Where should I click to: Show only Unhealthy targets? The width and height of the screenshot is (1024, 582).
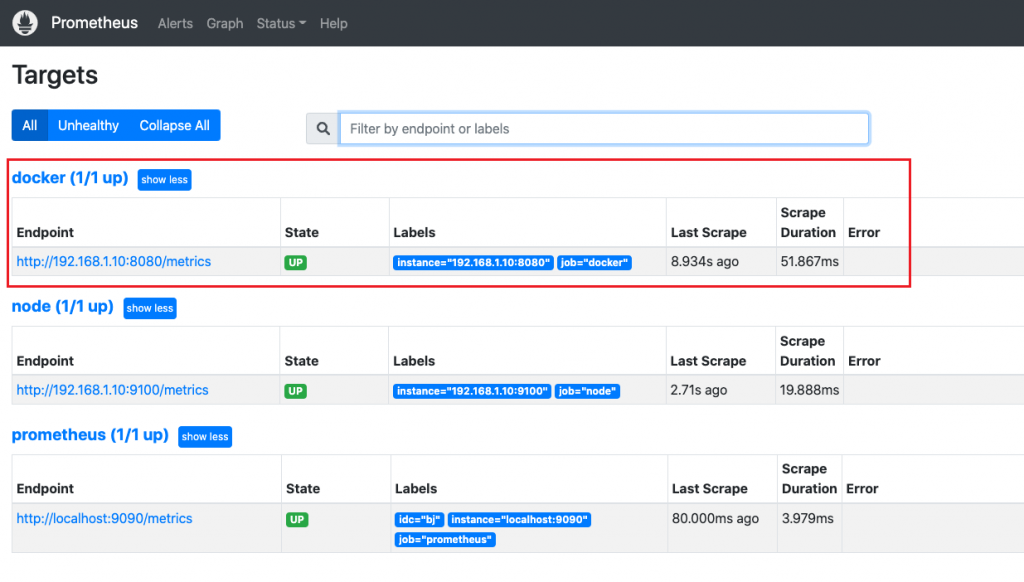88,125
